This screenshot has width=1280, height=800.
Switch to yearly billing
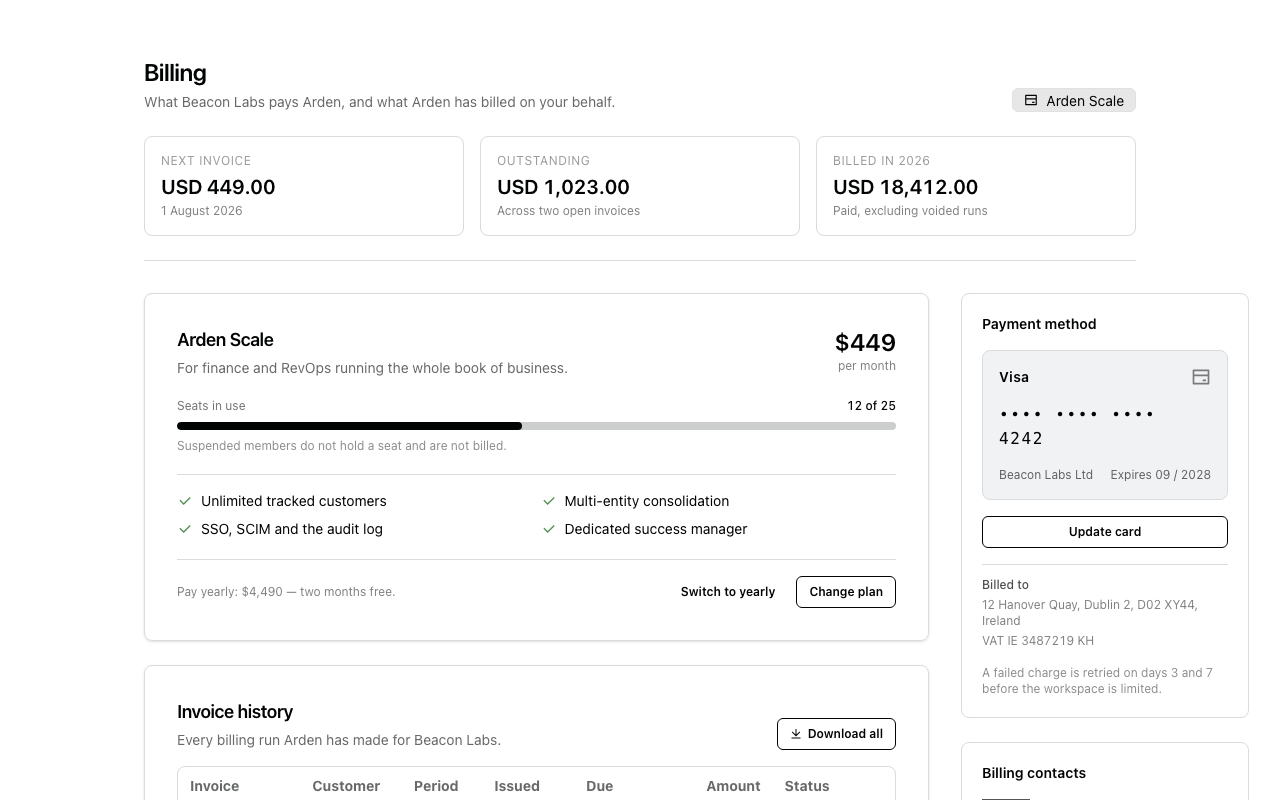click(728, 592)
